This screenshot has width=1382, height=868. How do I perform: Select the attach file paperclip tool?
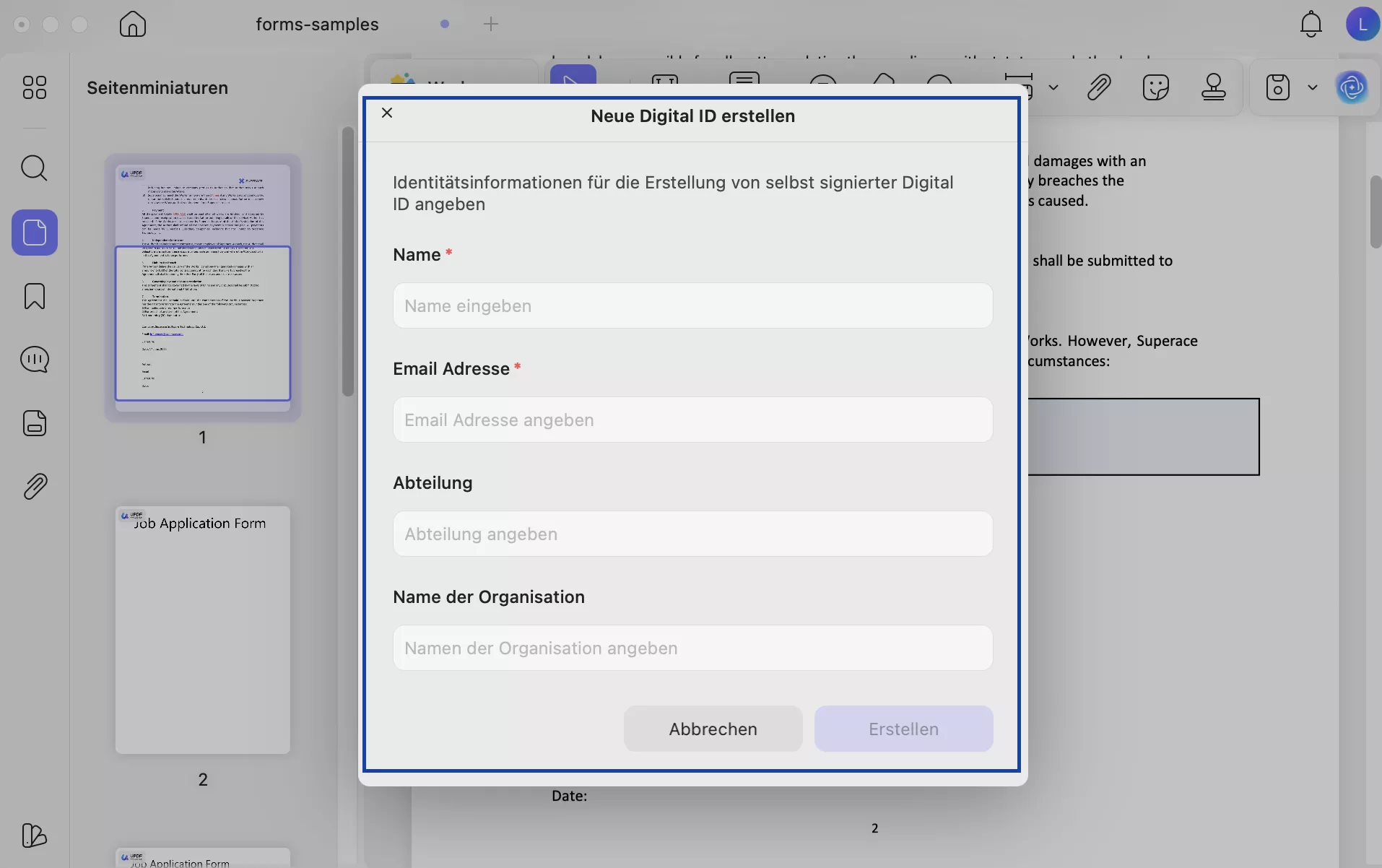click(x=1098, y=87)
